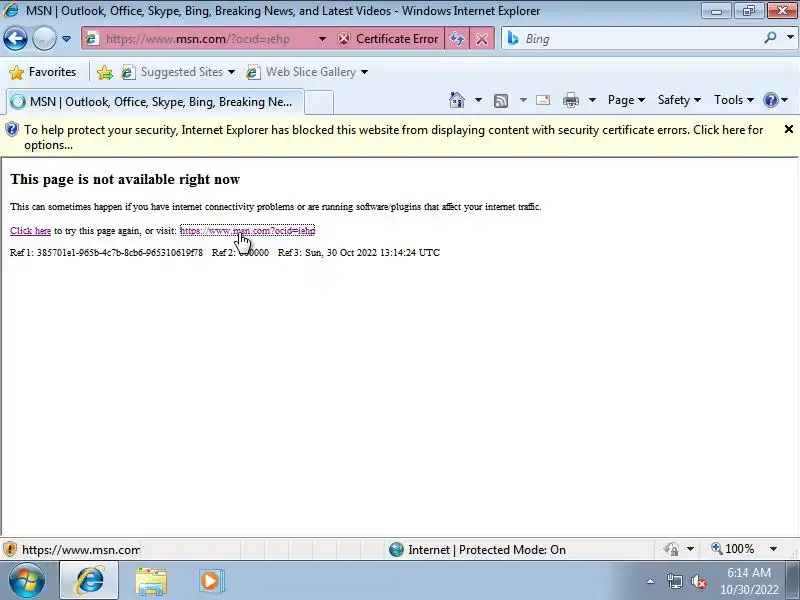Refresh the page with the refresh icon
Screen dimensions: 800x600
[x=457, y=39]
